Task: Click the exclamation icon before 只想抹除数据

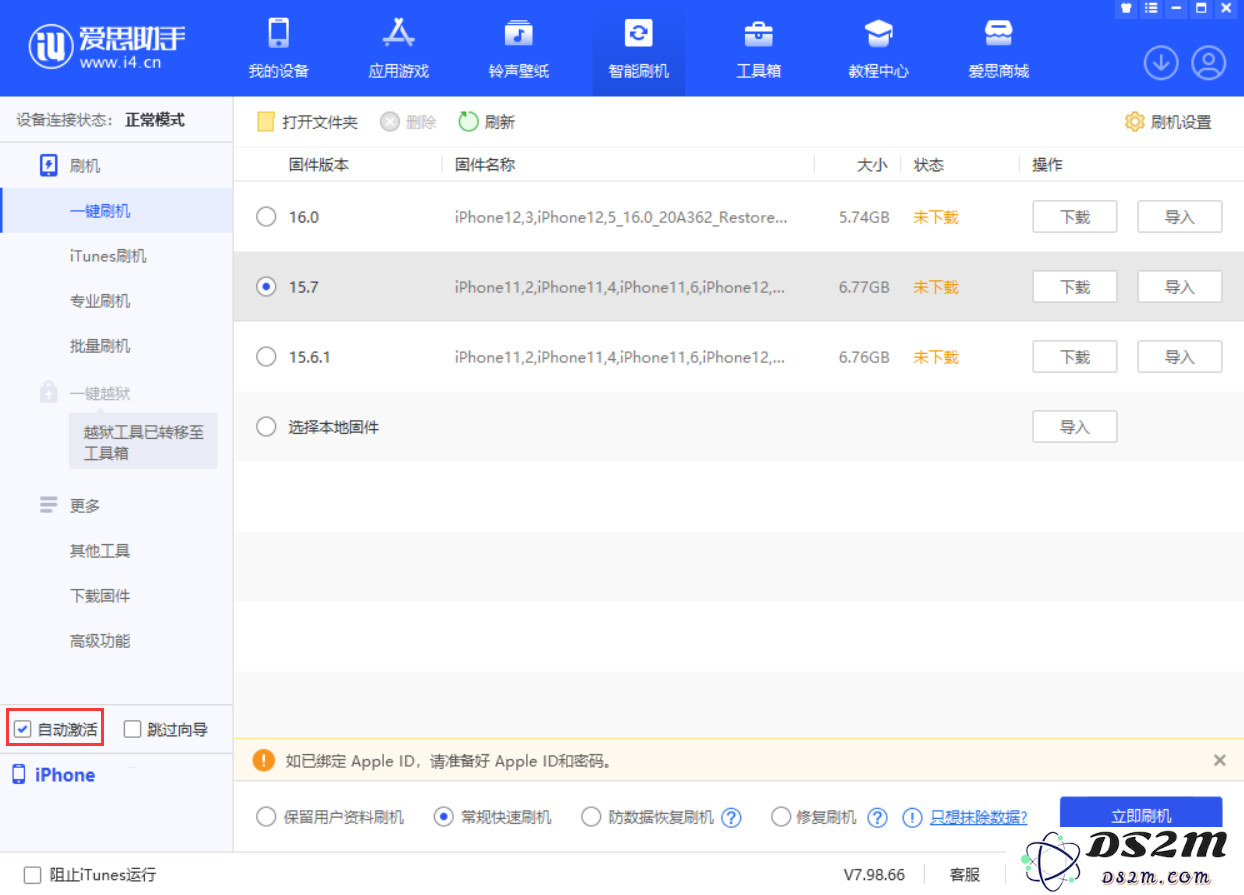Action: [x=912, y=818]
